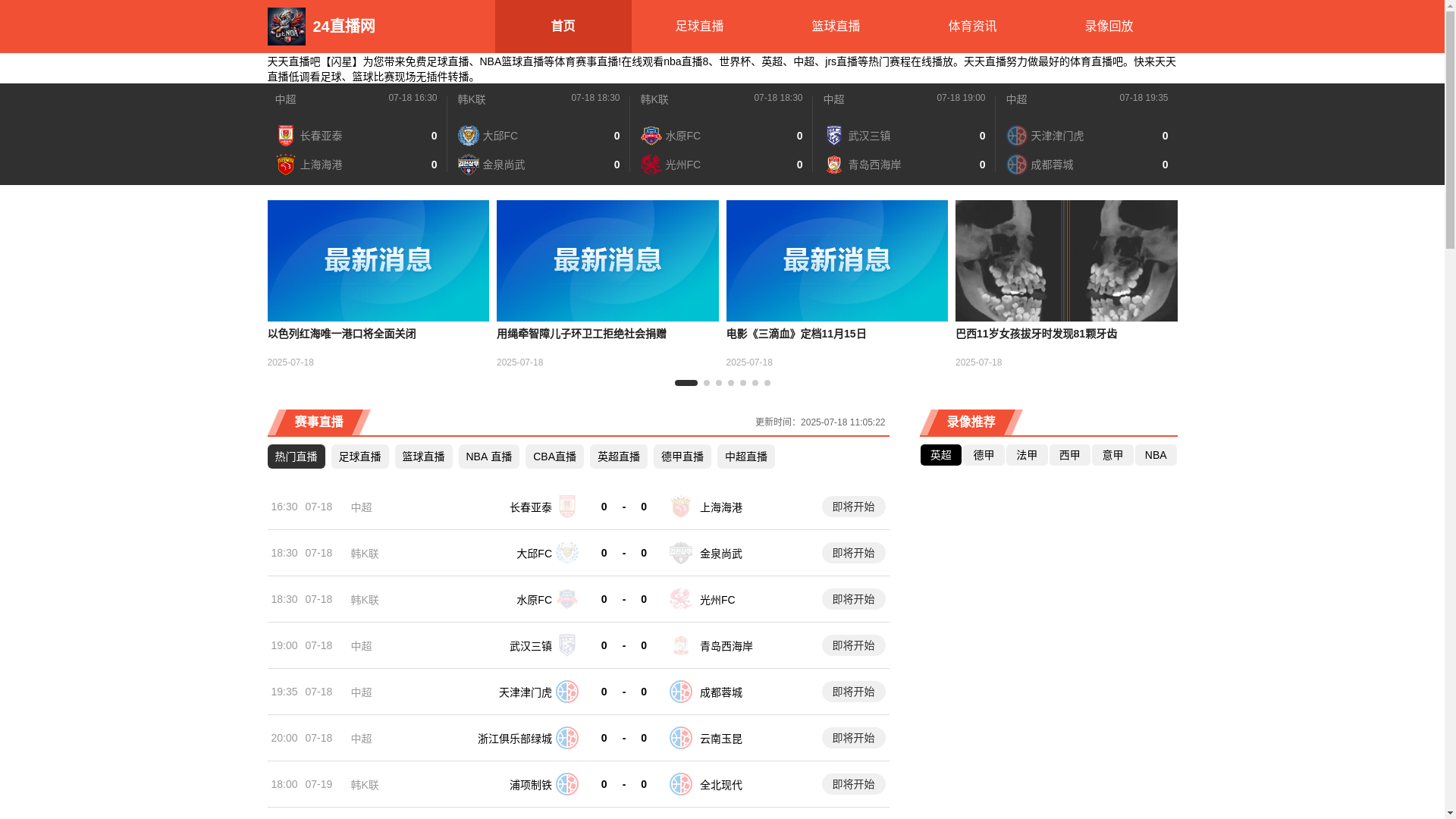Switch recordings to NBA tab
This screenshot has height=819, width=1456.
pyautogui.click(x=1156, y=455)
